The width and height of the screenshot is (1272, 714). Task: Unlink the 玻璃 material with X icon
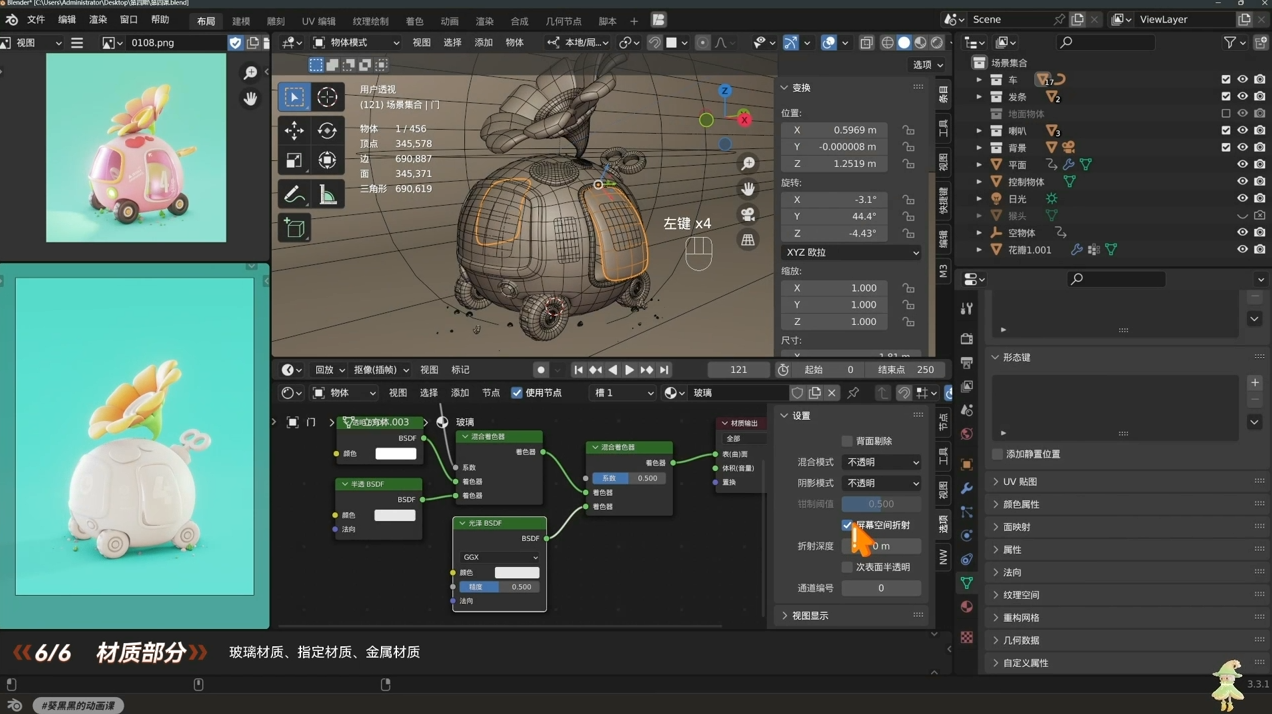(832, 393)
